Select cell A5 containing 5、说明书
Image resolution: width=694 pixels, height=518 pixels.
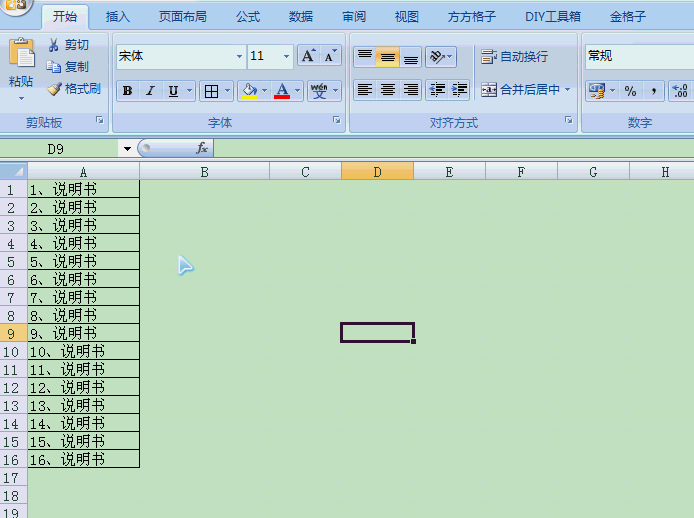coord(83,261)
